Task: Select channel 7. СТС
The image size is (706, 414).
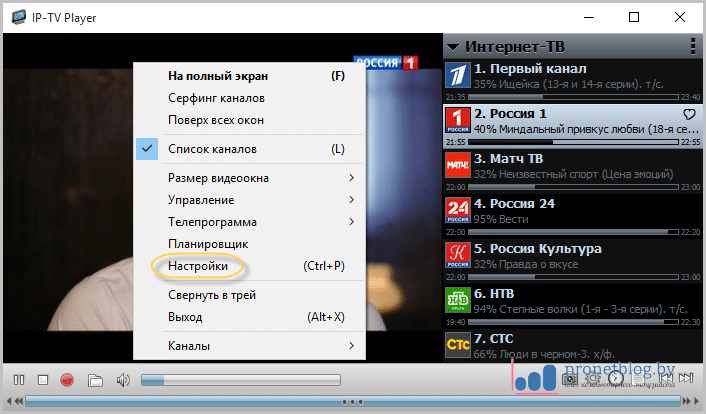Action: pyautogui.click(x=573, y=346)
